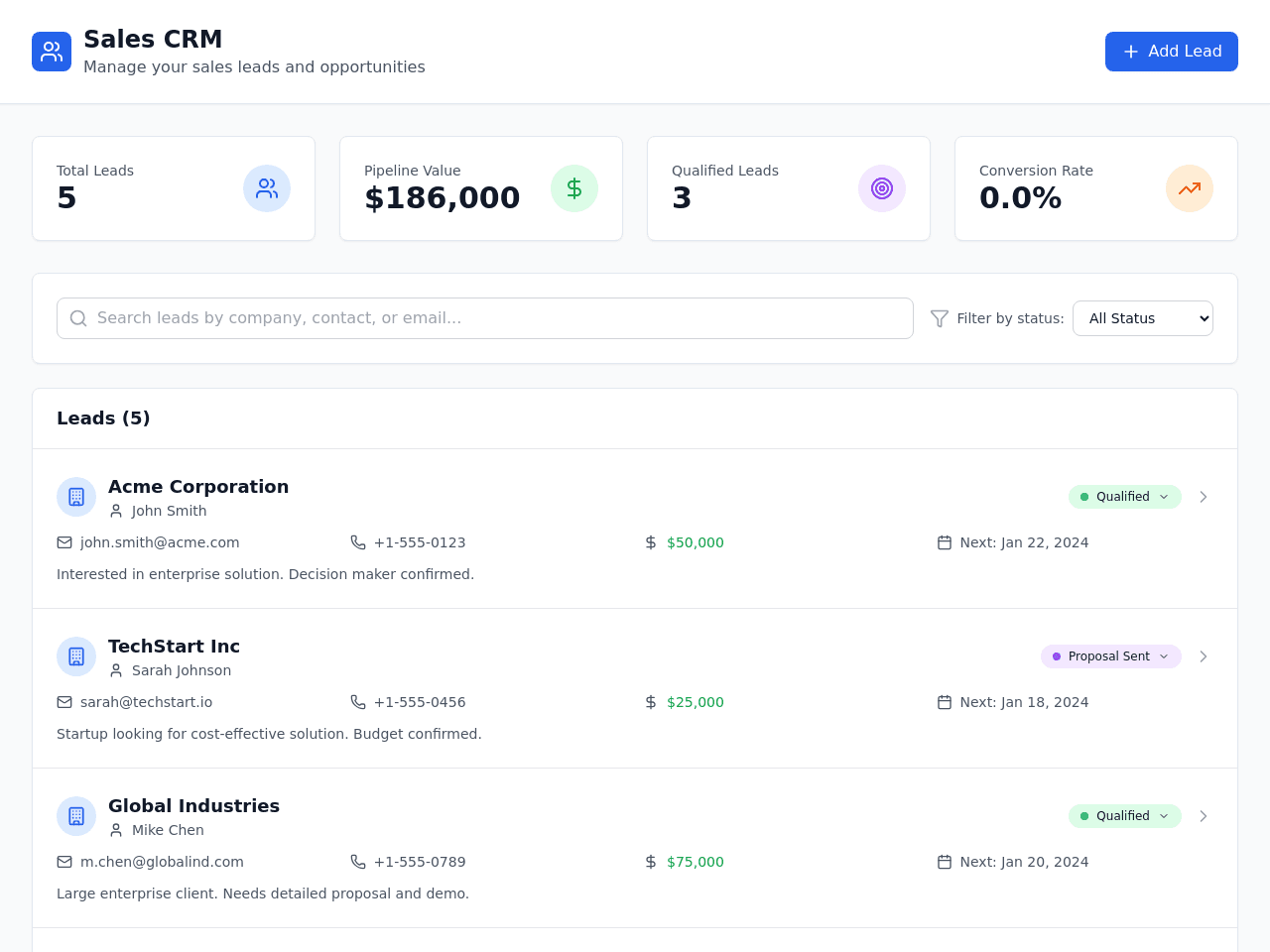Click the Mike Chen contact name
The height and width of the screenshot is (952, 1270).
(168, 830)
